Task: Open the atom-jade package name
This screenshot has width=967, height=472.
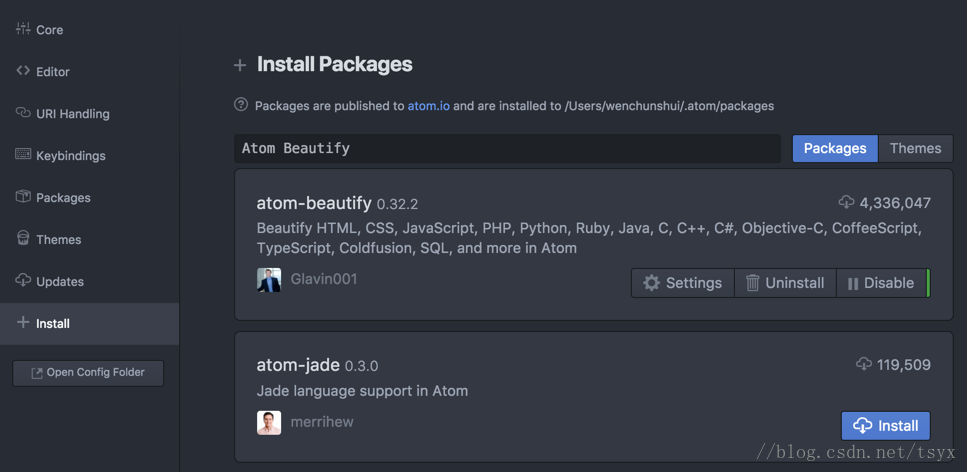Action: pos(298,366)
